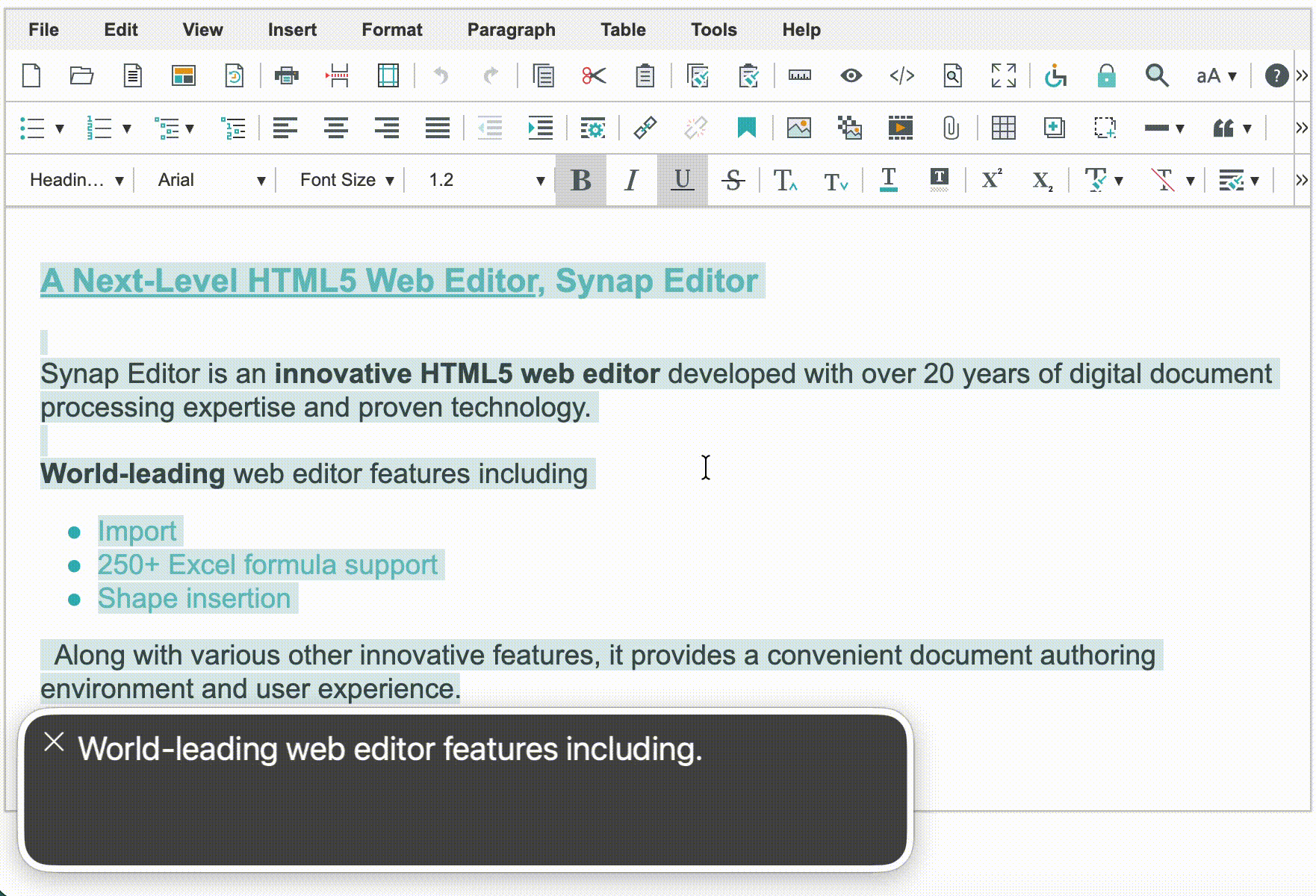The image size is (1316, 896).
Task: Insert table grid icon
Action: coord(1003,128)
